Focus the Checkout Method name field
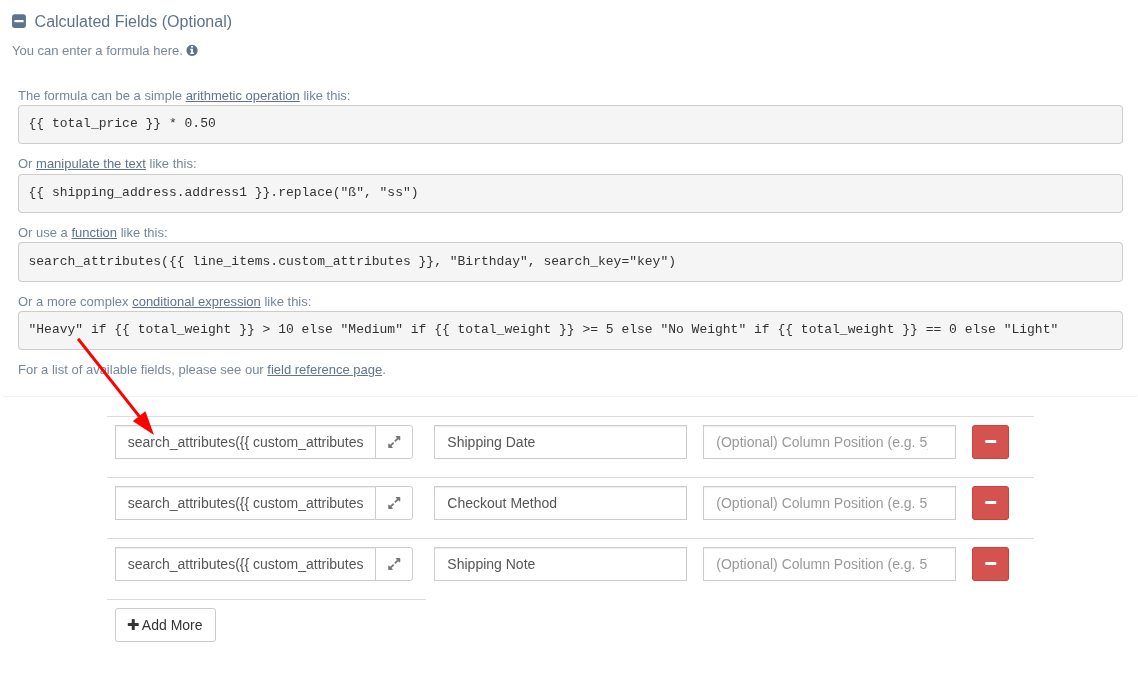1138x677 pixels. (560, 503)
